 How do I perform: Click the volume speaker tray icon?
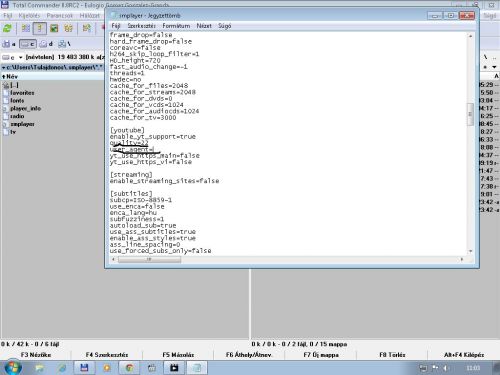446,368
